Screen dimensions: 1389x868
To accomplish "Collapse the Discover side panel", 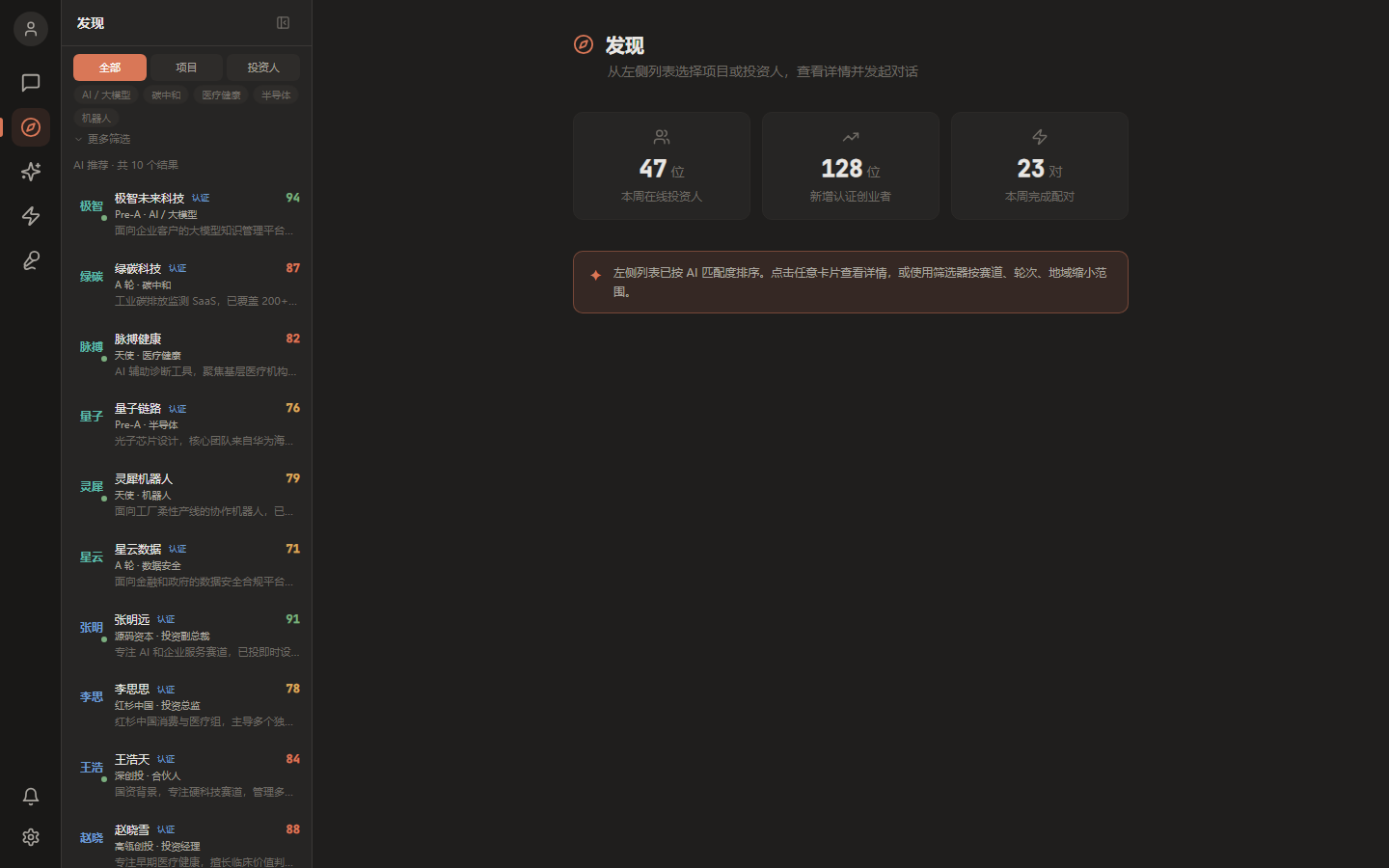I will coord(284,22).
